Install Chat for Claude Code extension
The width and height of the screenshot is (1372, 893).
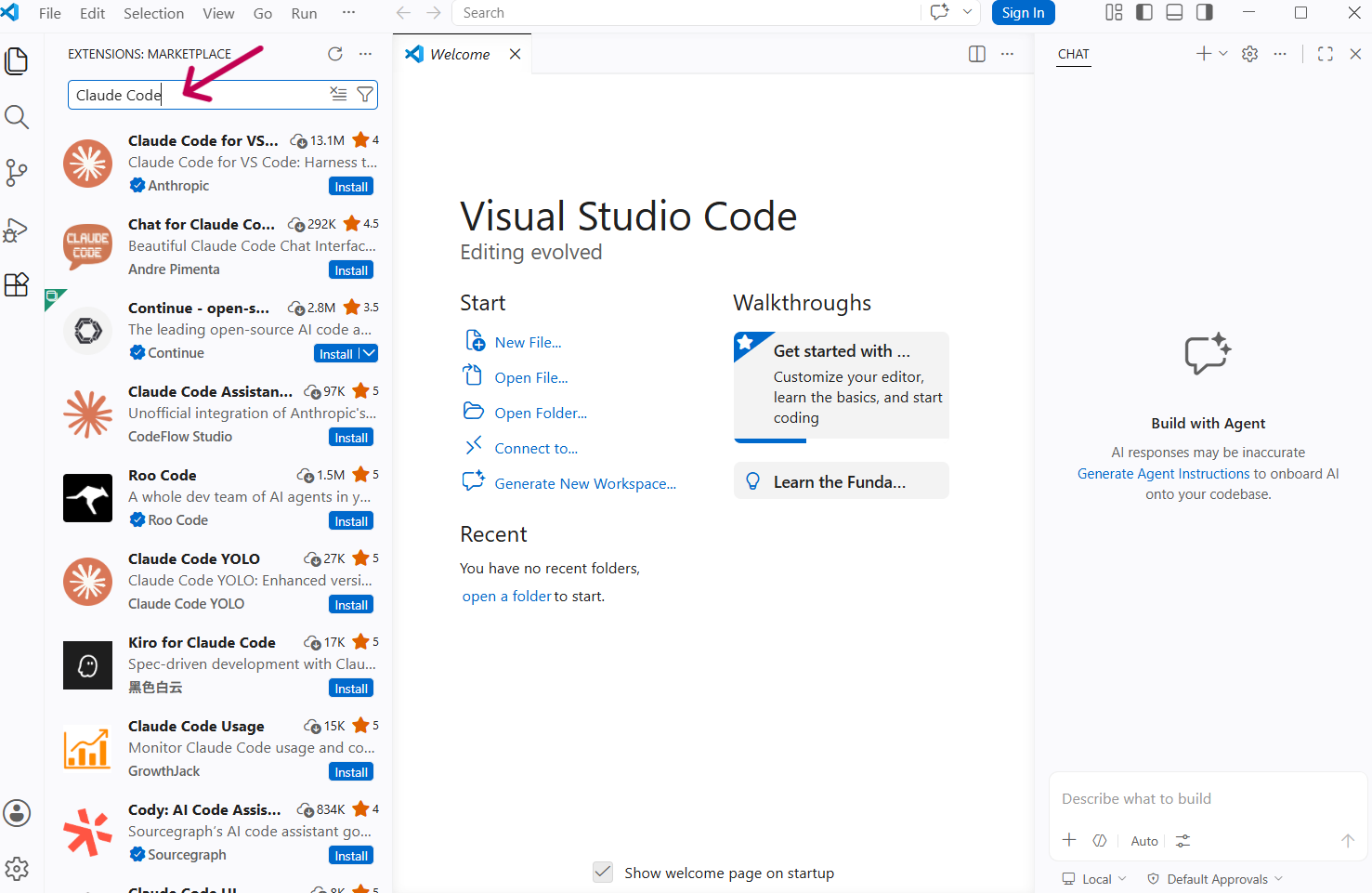[x=351, y=270]
